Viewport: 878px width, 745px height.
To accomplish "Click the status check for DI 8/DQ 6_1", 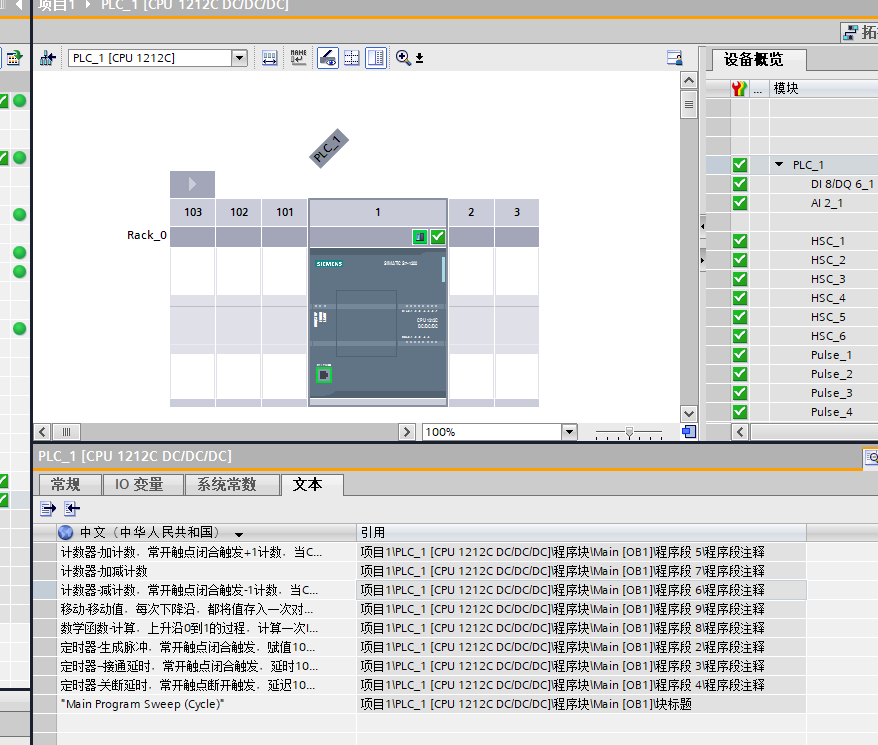I will 740,184.
